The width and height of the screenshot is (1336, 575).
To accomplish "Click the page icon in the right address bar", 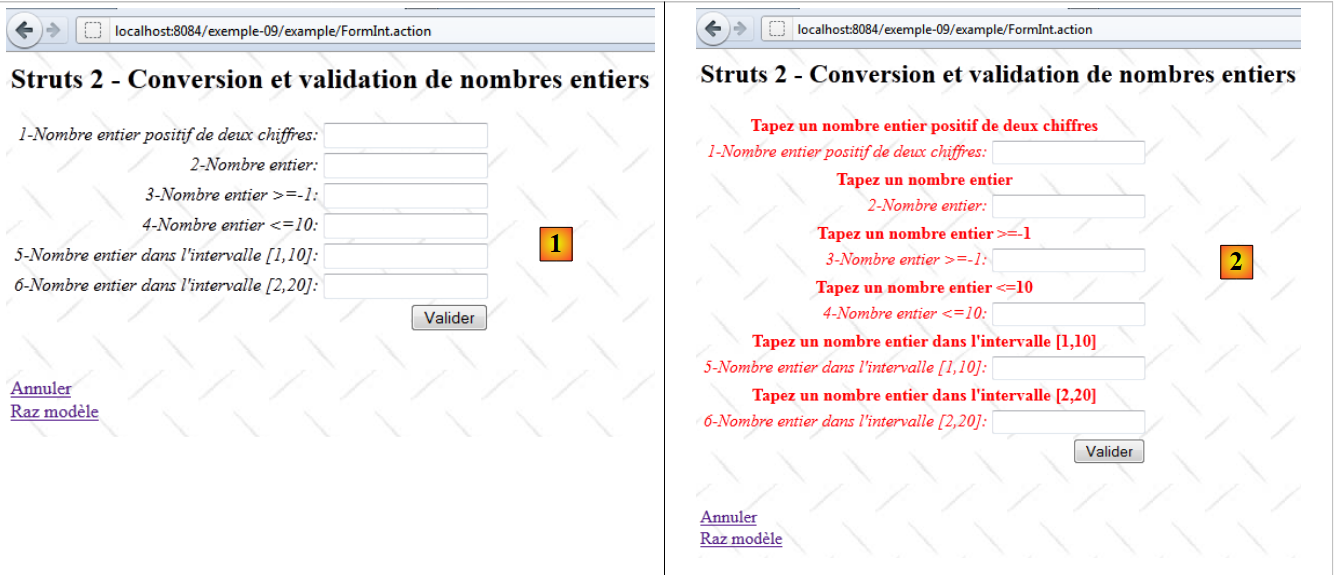I will pyautogui.click(x=776, y=29).
